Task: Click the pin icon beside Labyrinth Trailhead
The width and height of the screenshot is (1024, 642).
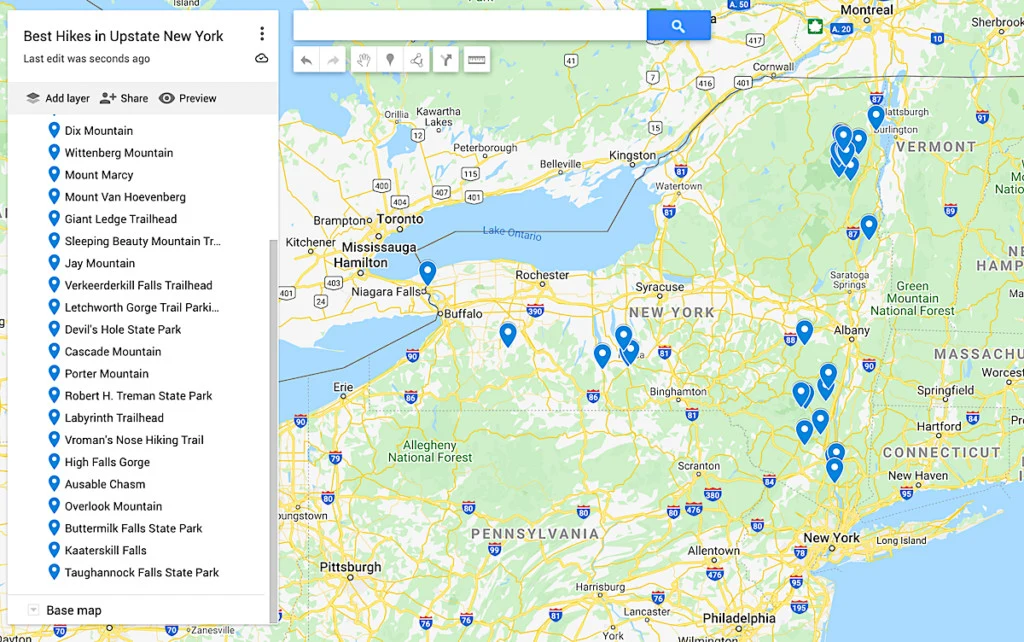Action: [54, 417]
